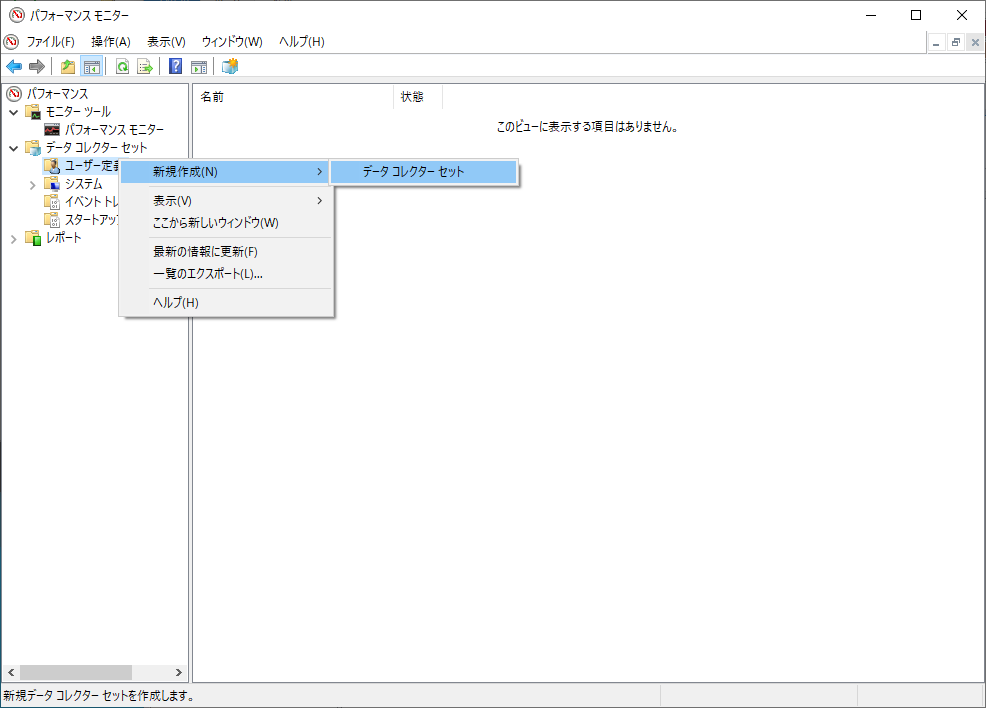Viewport: 986px width, 708px height.
Task: Collapse the データ コレクター セット tree node
Action: (13, 148)
